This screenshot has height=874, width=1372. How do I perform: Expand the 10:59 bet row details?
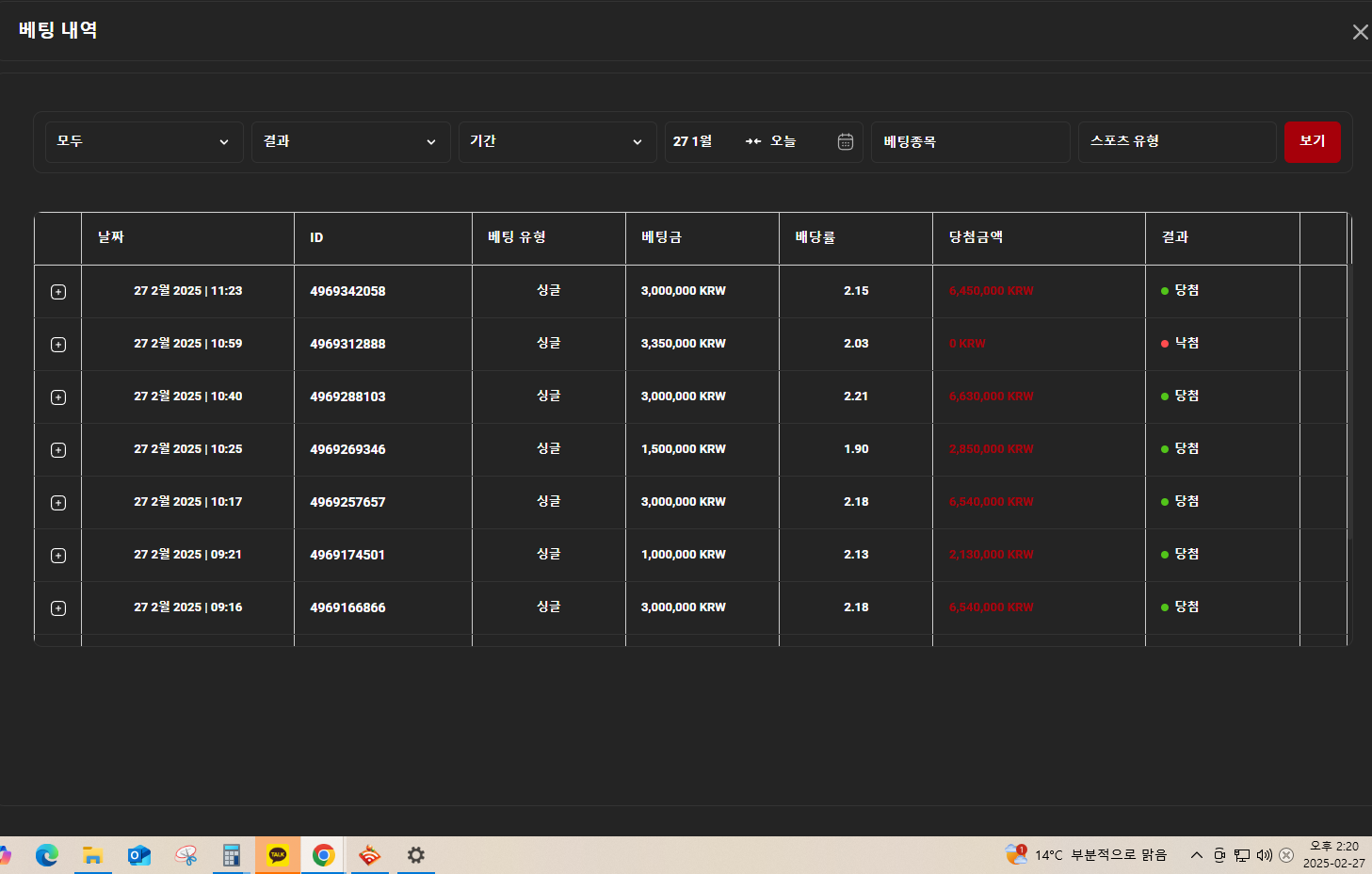coord(58,345)
